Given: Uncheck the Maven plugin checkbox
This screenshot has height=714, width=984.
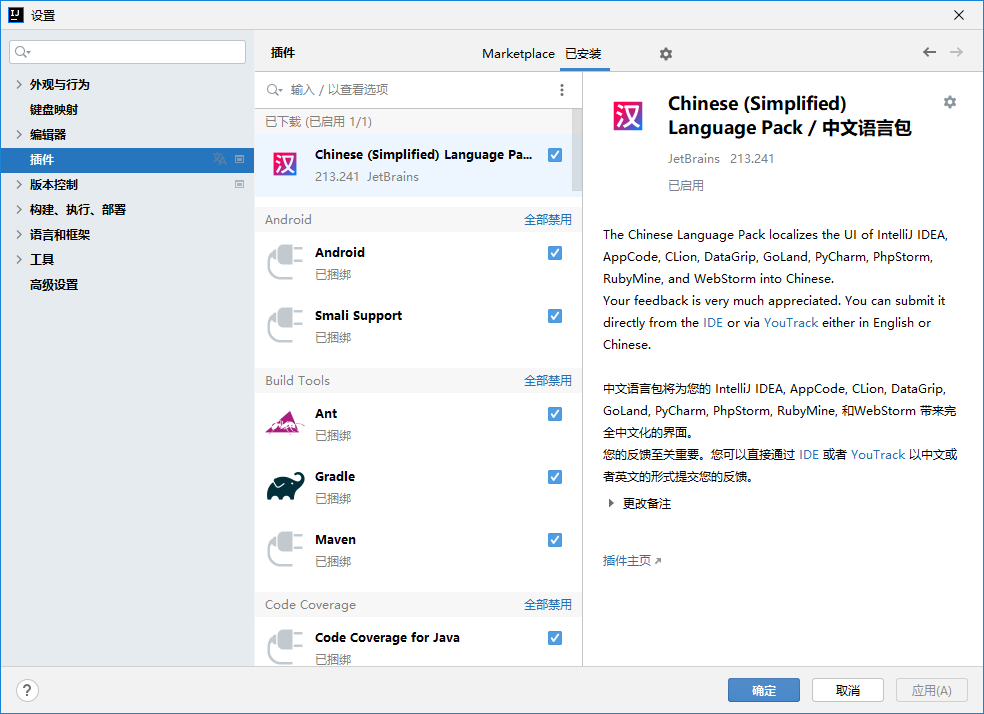Looking at the screenshot, I should point(554,540).
